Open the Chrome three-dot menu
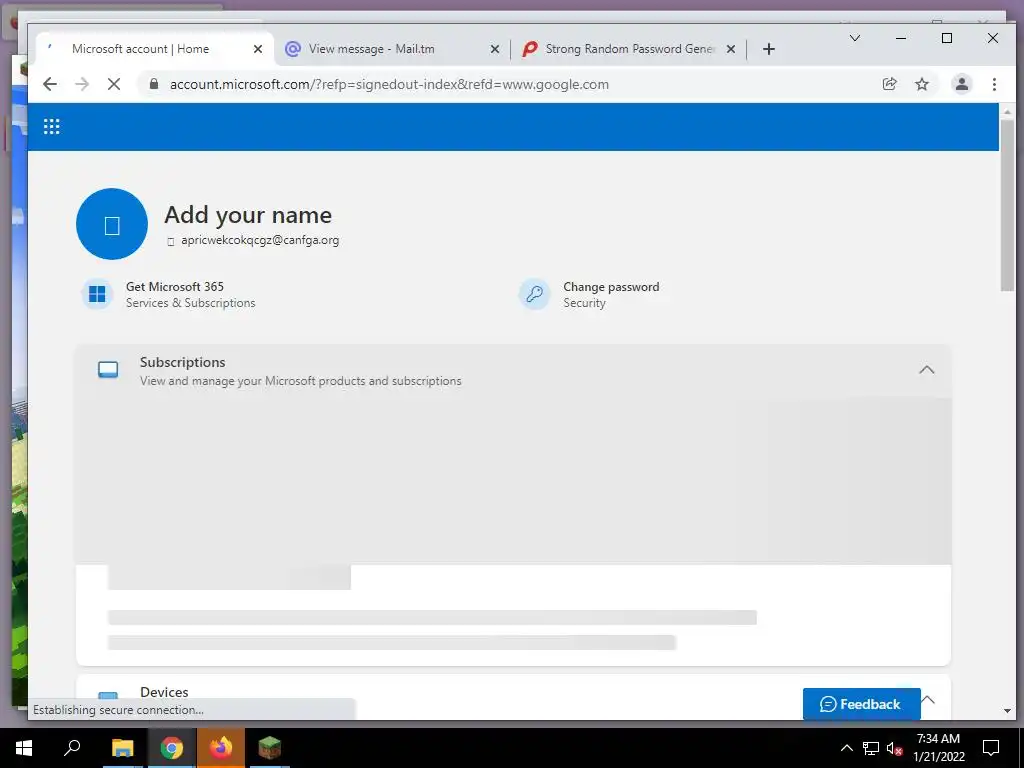 [994, 84]
